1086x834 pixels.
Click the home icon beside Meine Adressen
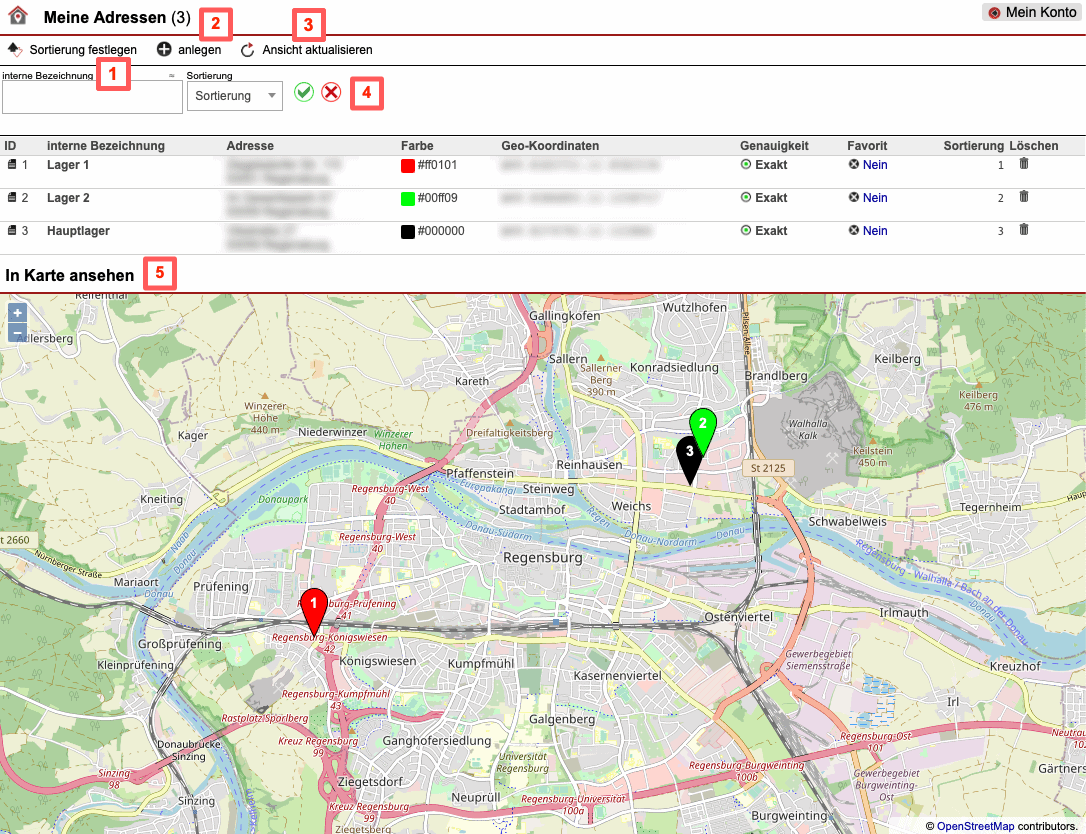[x=17, y=15]
